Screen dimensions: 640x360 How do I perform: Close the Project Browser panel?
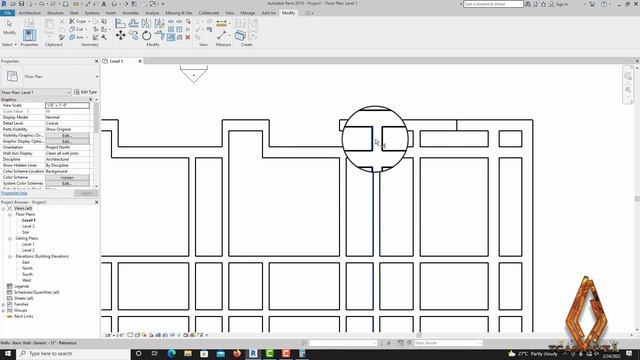click(96, 202)
